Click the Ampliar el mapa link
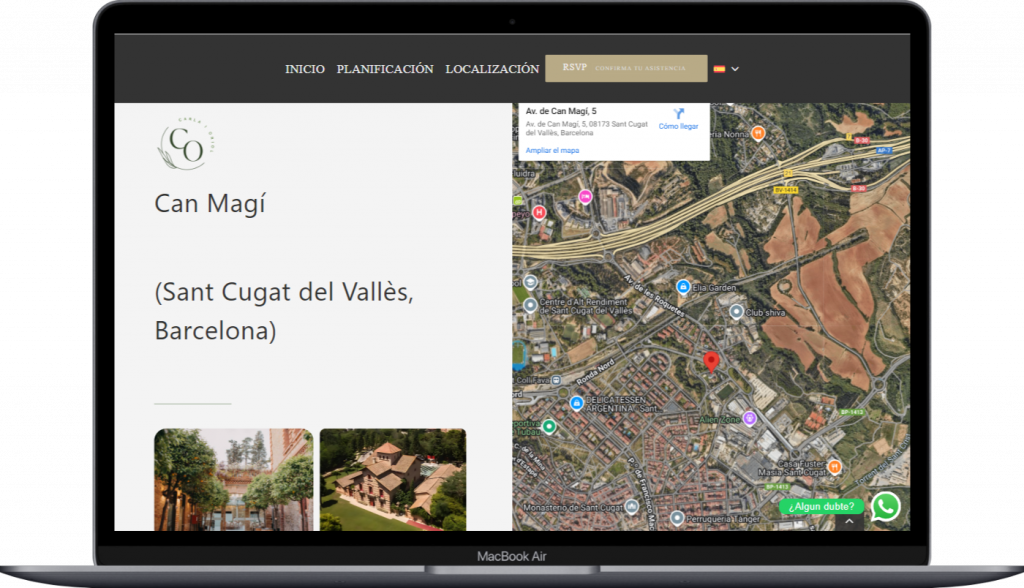 552,150
